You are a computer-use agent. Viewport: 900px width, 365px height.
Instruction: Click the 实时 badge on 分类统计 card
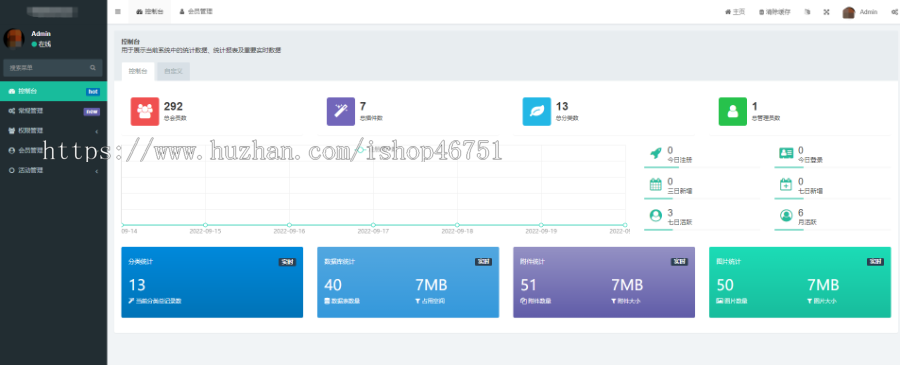[x=288, y=262]
